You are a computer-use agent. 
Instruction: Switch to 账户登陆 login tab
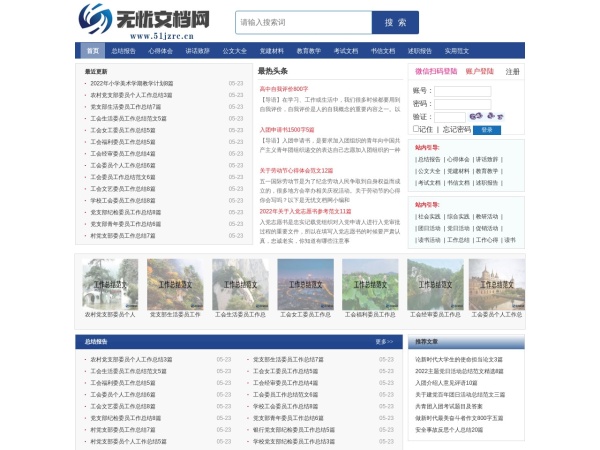(479, 72)
